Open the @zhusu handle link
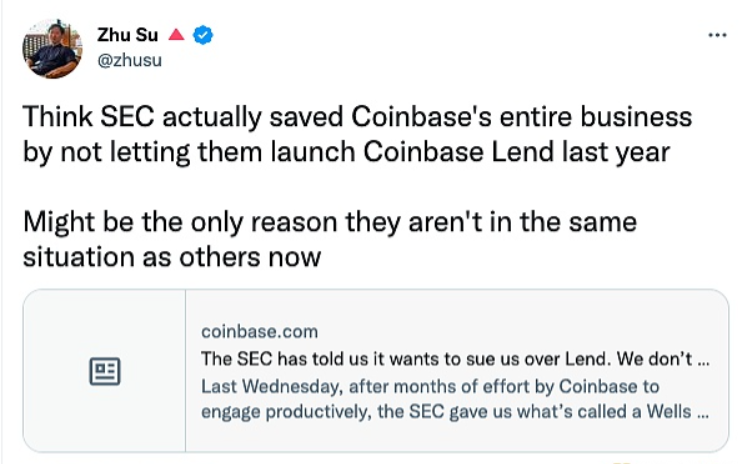The height and width of the screenshot is (464, 748). [x=128, y=60]
